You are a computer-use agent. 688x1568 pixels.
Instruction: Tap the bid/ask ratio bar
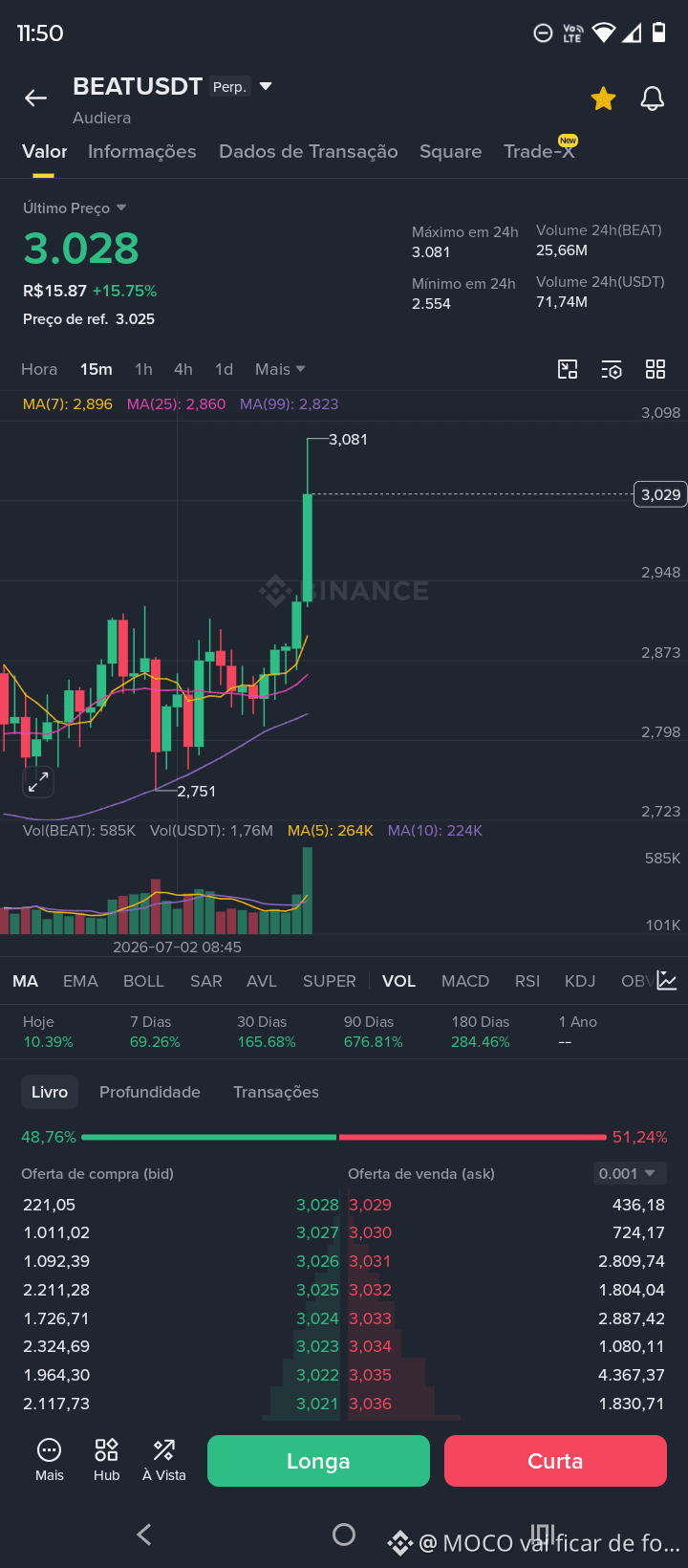[344, 1137]
